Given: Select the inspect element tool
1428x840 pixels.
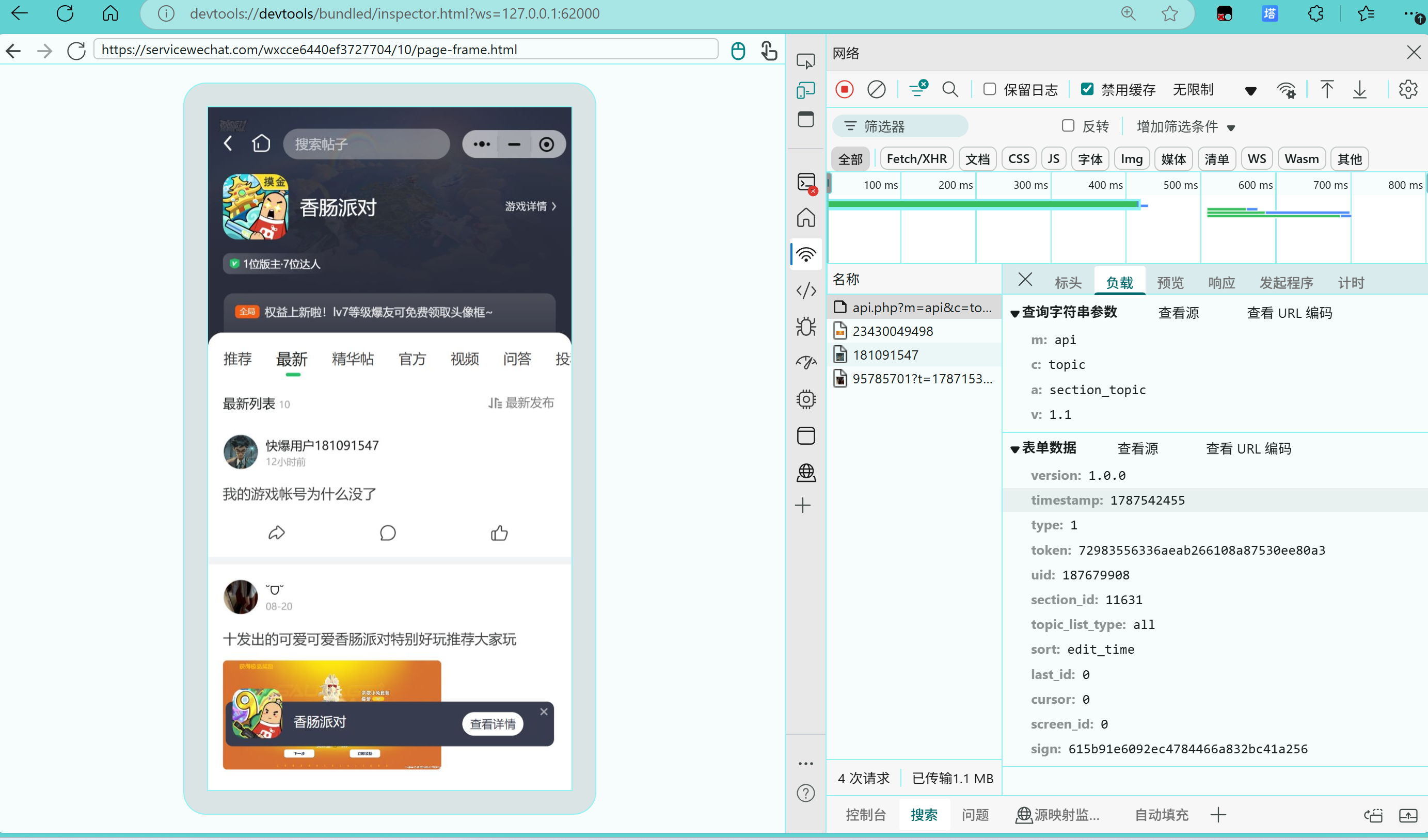Looking at the screenshot, I should [806, 60].
